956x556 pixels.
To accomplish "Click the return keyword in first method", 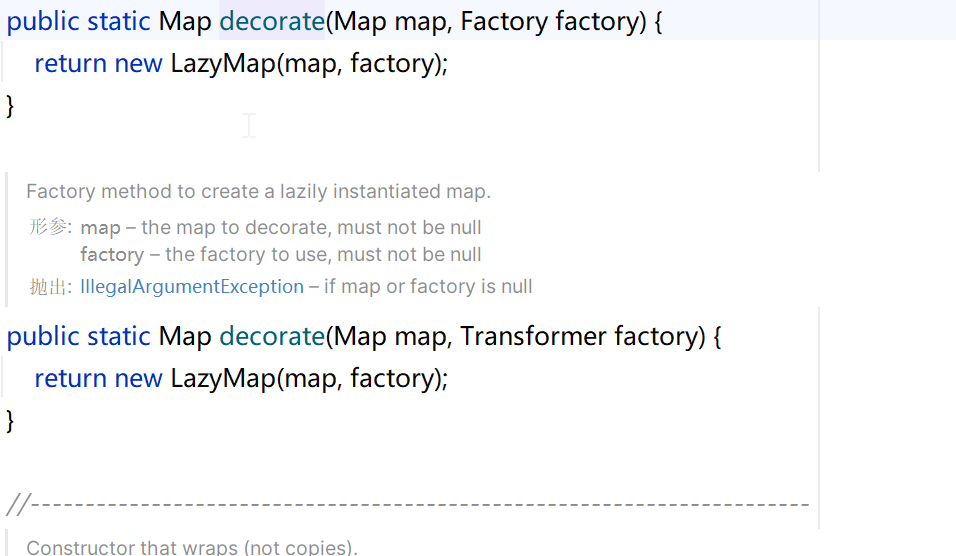I will pos(71,64).
